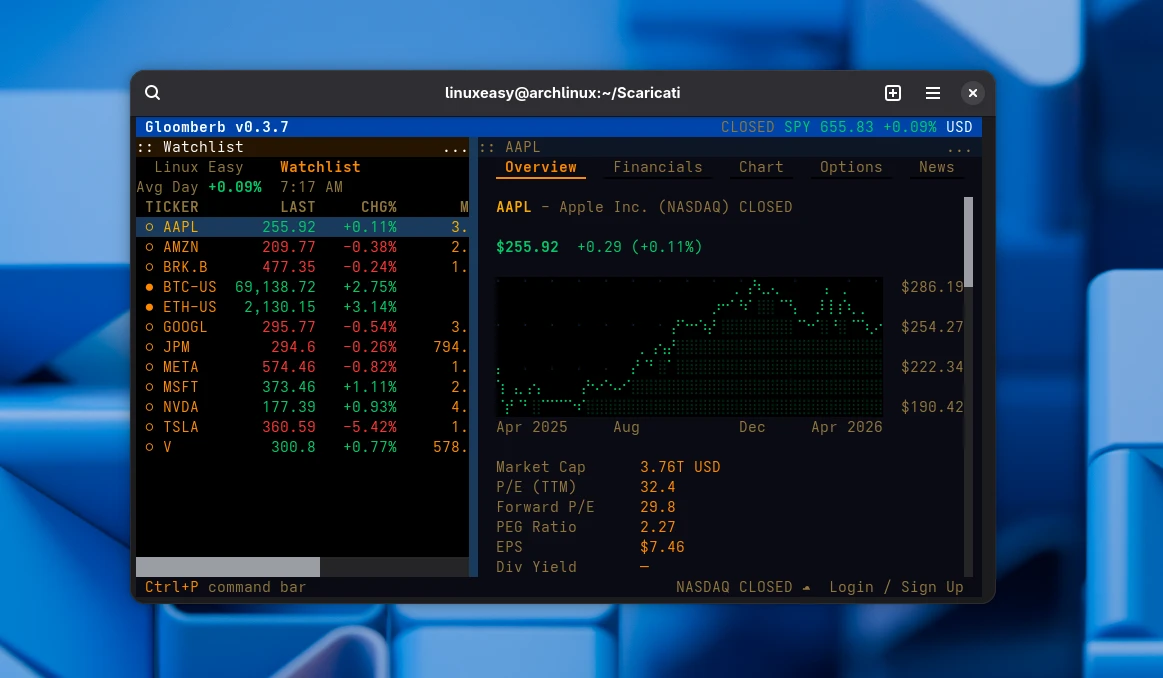Switch to the Chart tab
This screenshot has height=678, width=1163.
[x=761, y=167]
